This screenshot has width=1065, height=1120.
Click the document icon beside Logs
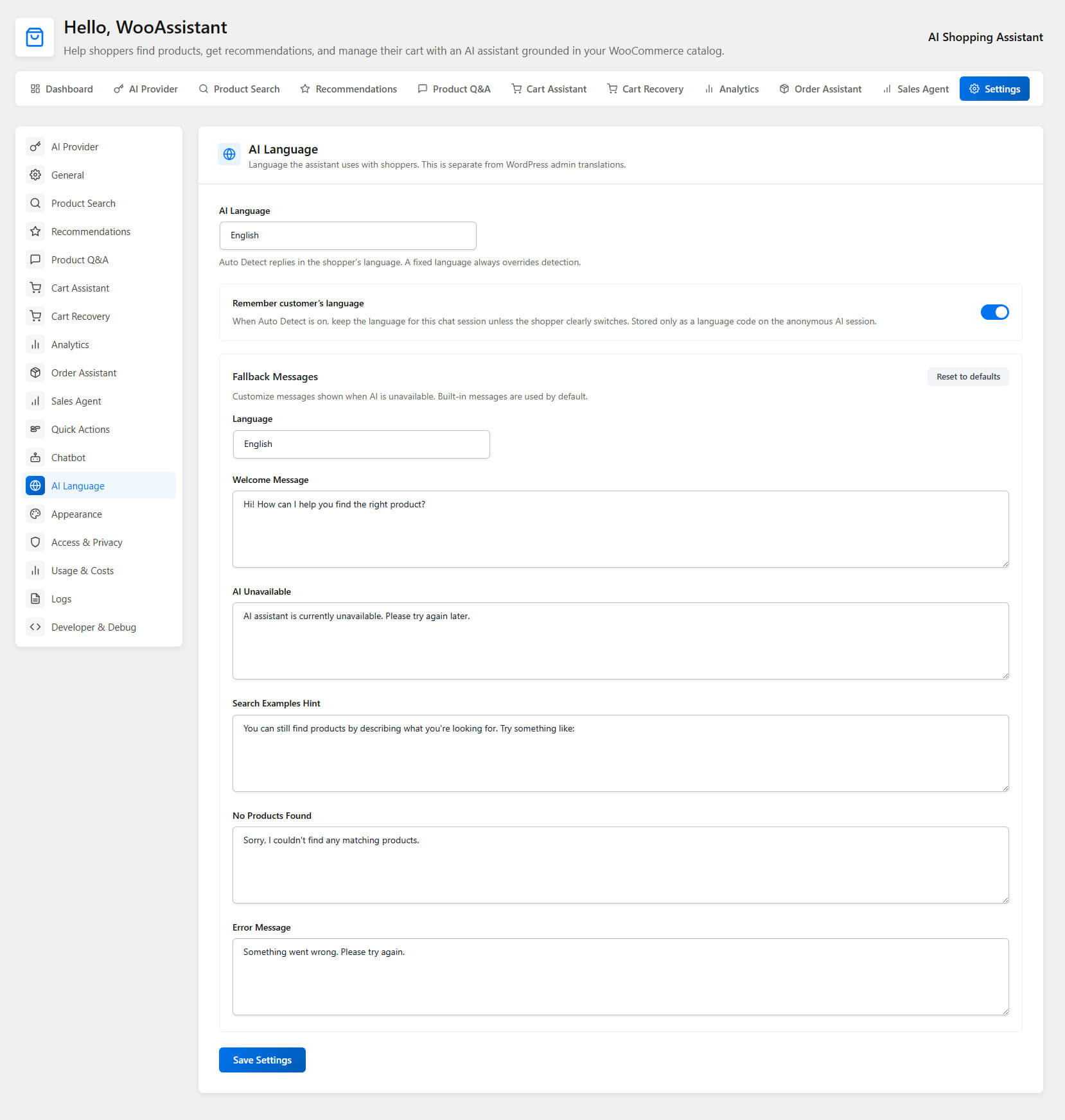[35, 599]
